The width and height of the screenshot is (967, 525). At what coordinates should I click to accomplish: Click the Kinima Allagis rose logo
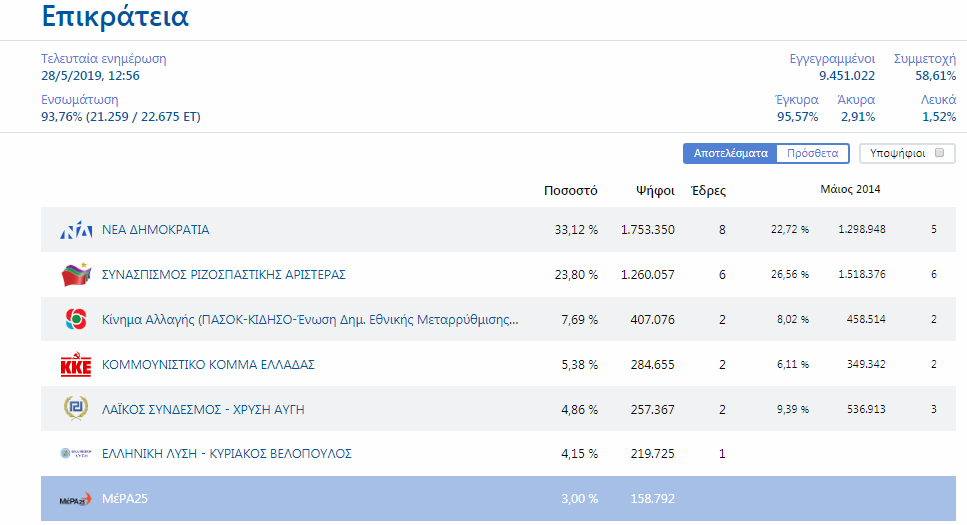tap(76, 320)
